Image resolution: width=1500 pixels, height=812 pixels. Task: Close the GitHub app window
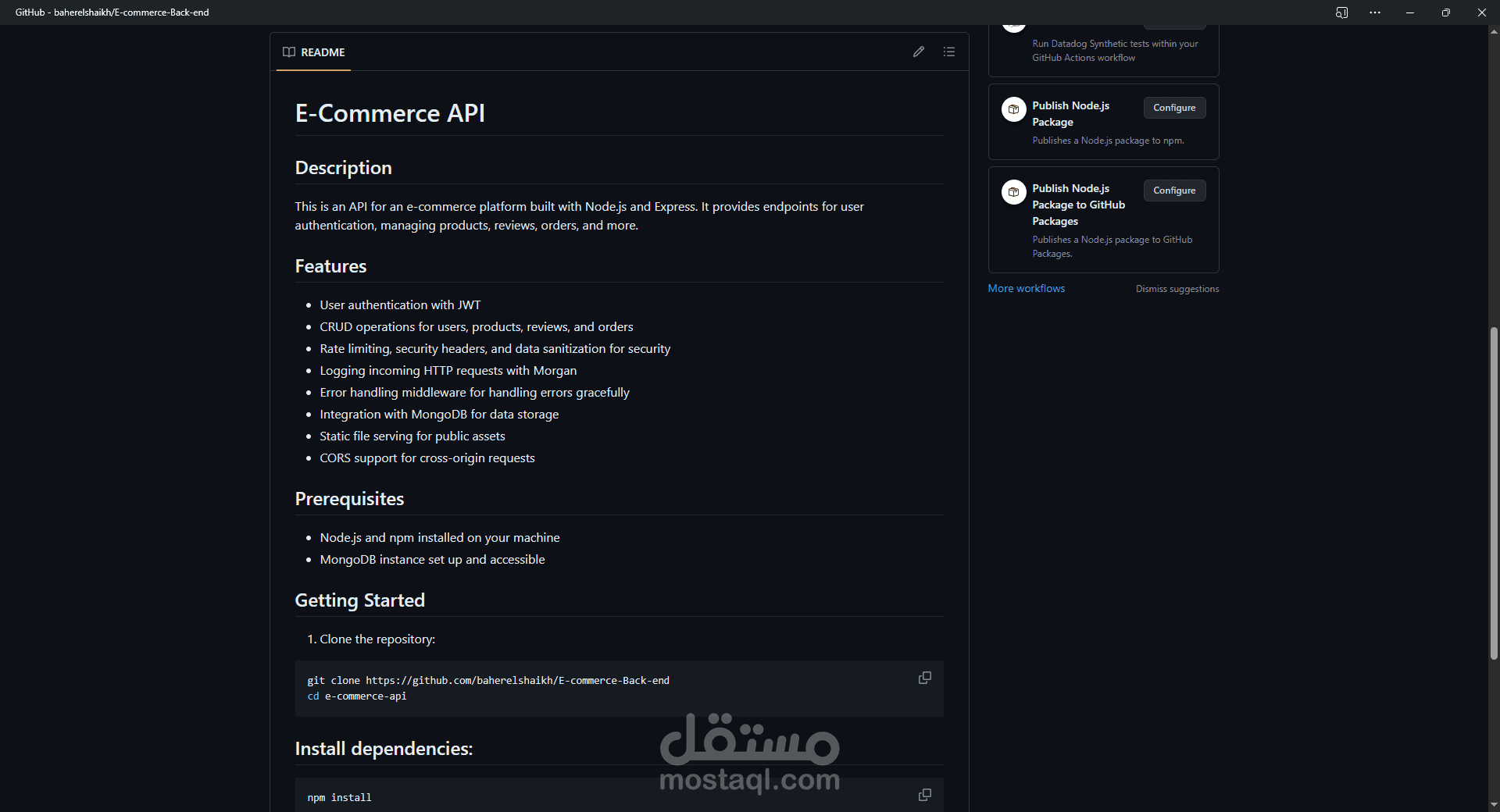point(1482,12)
